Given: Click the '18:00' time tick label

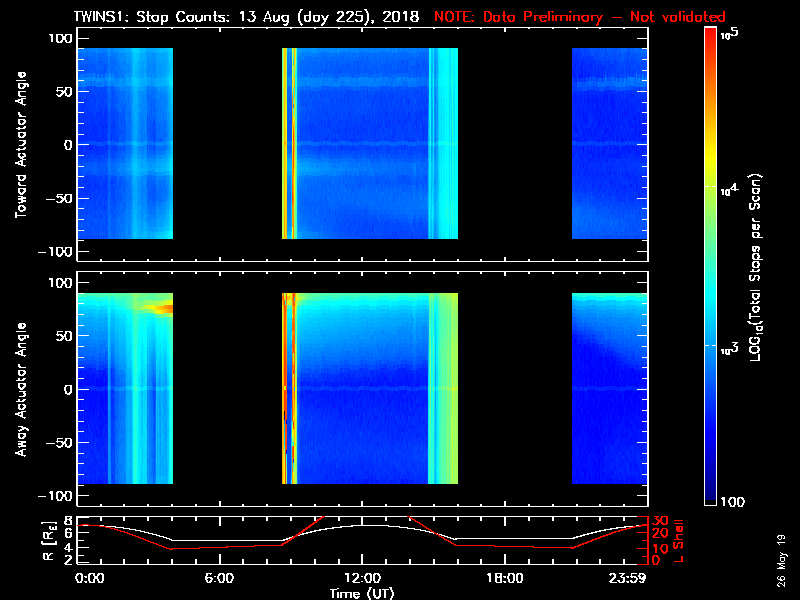Looking at the screenshot, I should [x=505, y=578].
